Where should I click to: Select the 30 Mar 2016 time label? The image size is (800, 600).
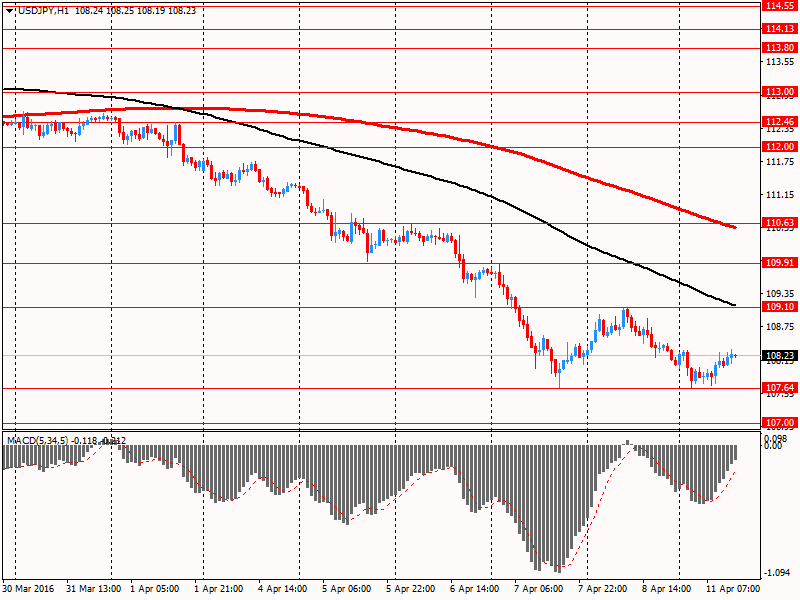point(28,589)
